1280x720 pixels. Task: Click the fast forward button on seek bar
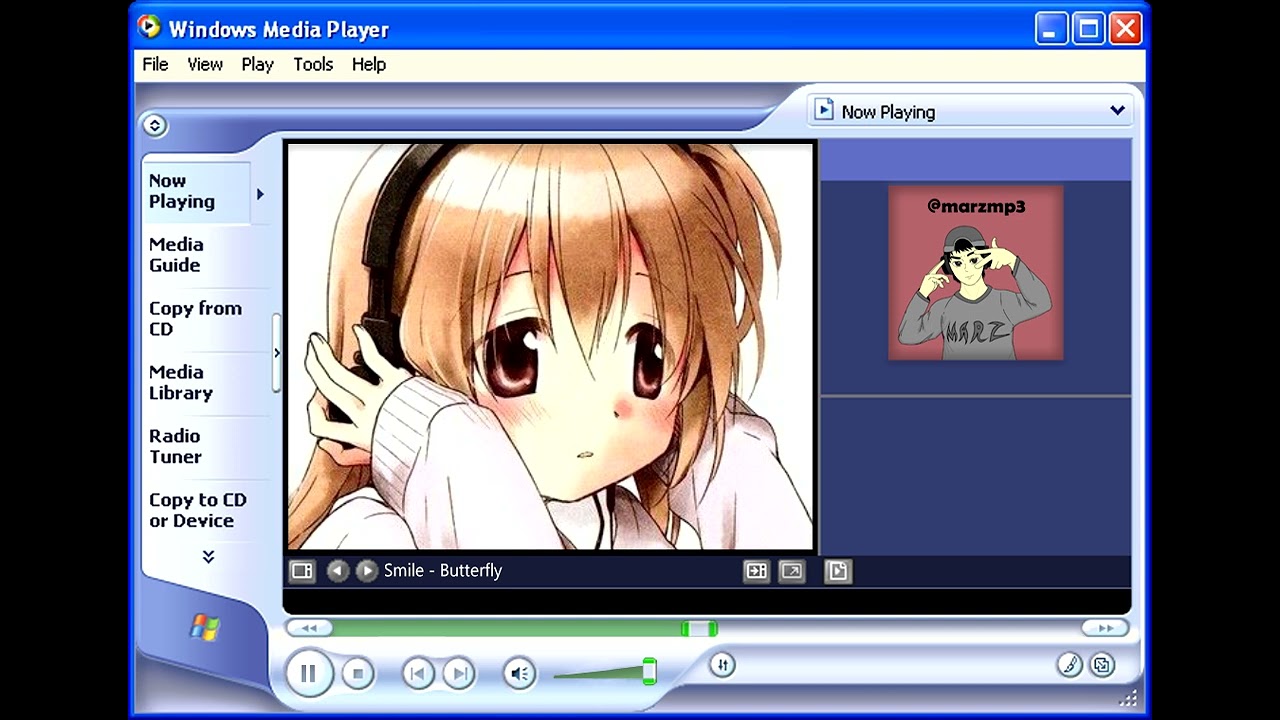coord(1105,628)
